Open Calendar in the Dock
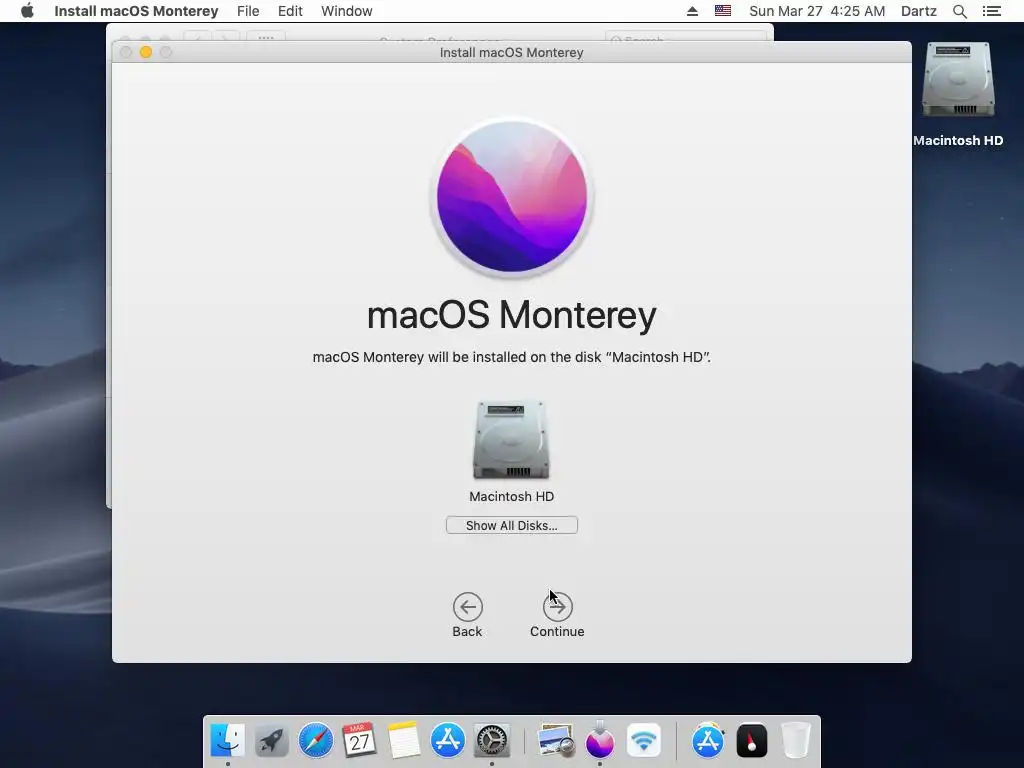Screen dimensions: 1024x768 [359, 741]
